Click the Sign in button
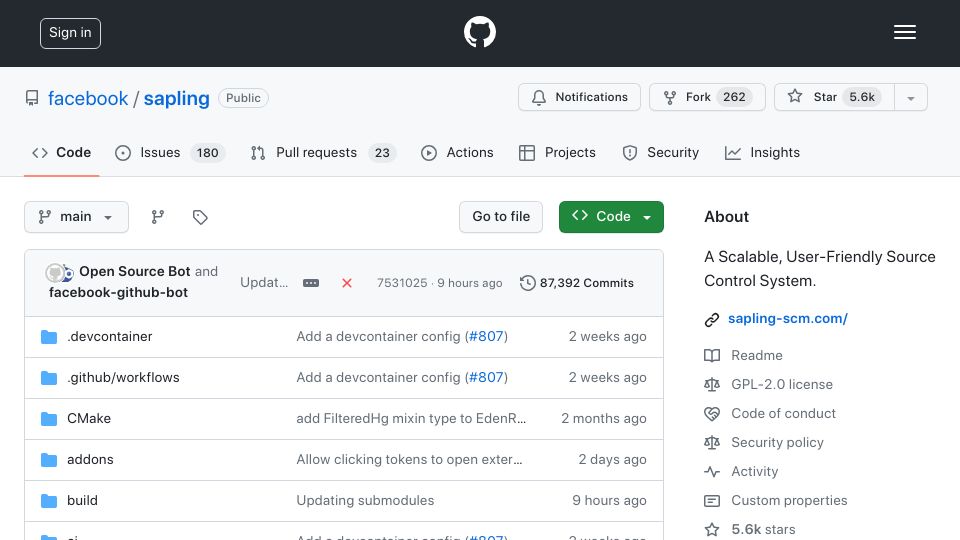The image size is (960, 540). 70,33
